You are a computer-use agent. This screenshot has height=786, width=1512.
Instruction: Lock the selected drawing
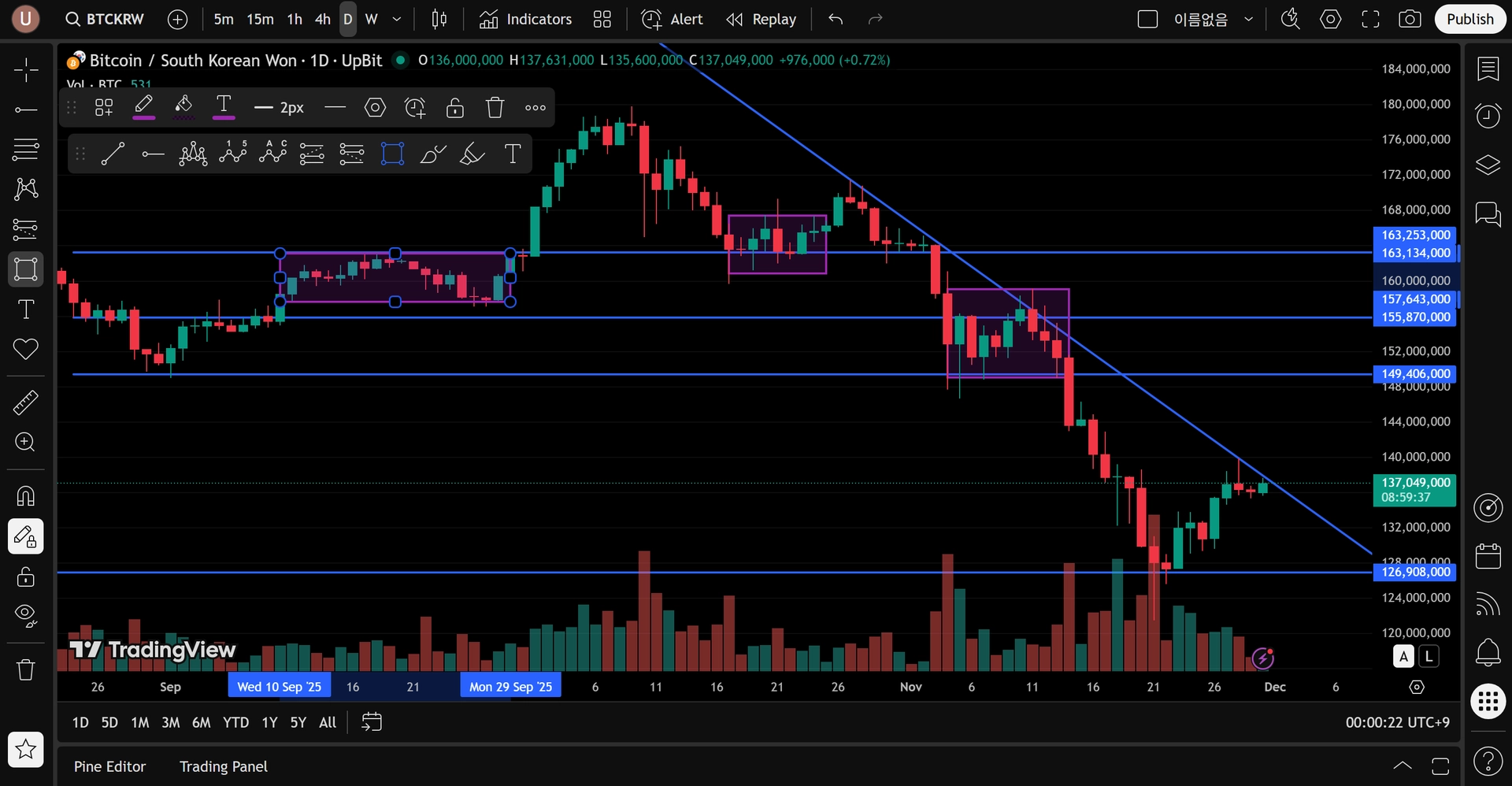455,108
